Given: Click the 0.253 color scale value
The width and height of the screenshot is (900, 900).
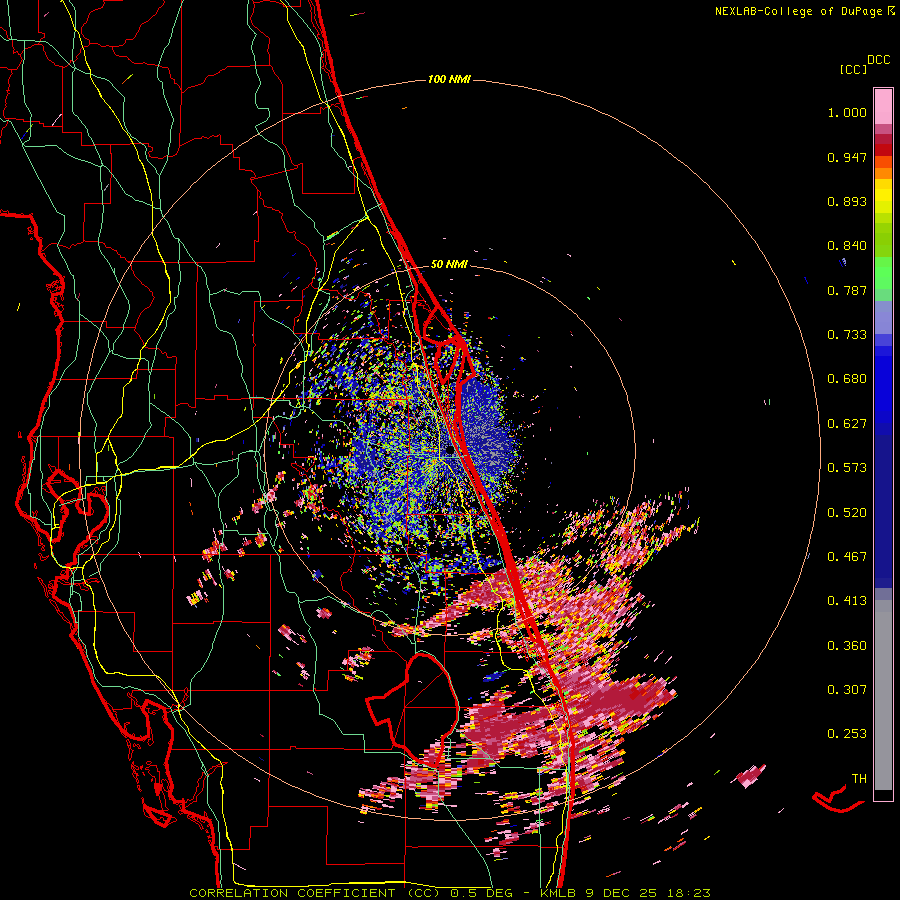Looking at the screenshot, I should point(847,734).
